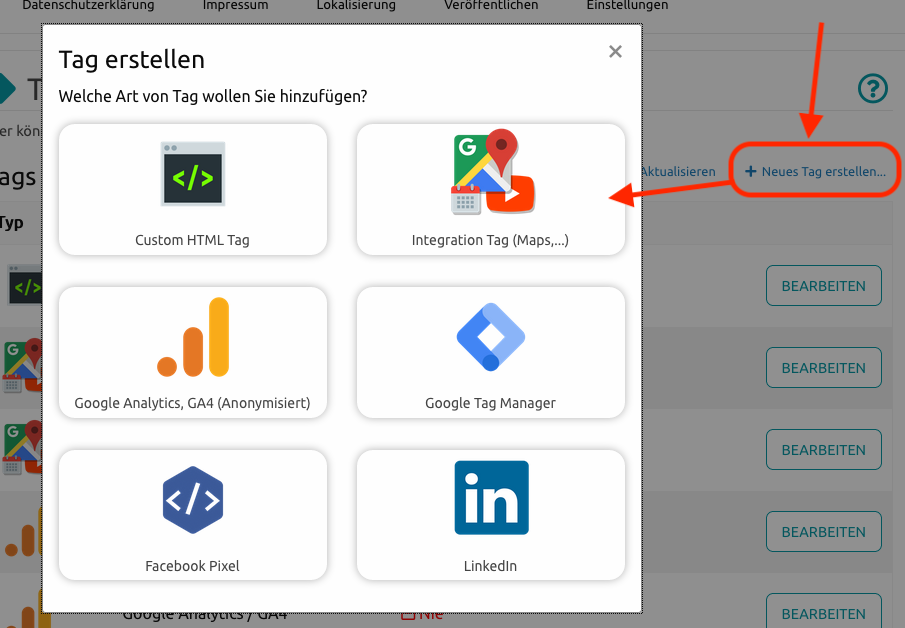Choose the Integration Tag maps icon
The height and width of the screenshot is (628, 905).
[x=490, y=173]
